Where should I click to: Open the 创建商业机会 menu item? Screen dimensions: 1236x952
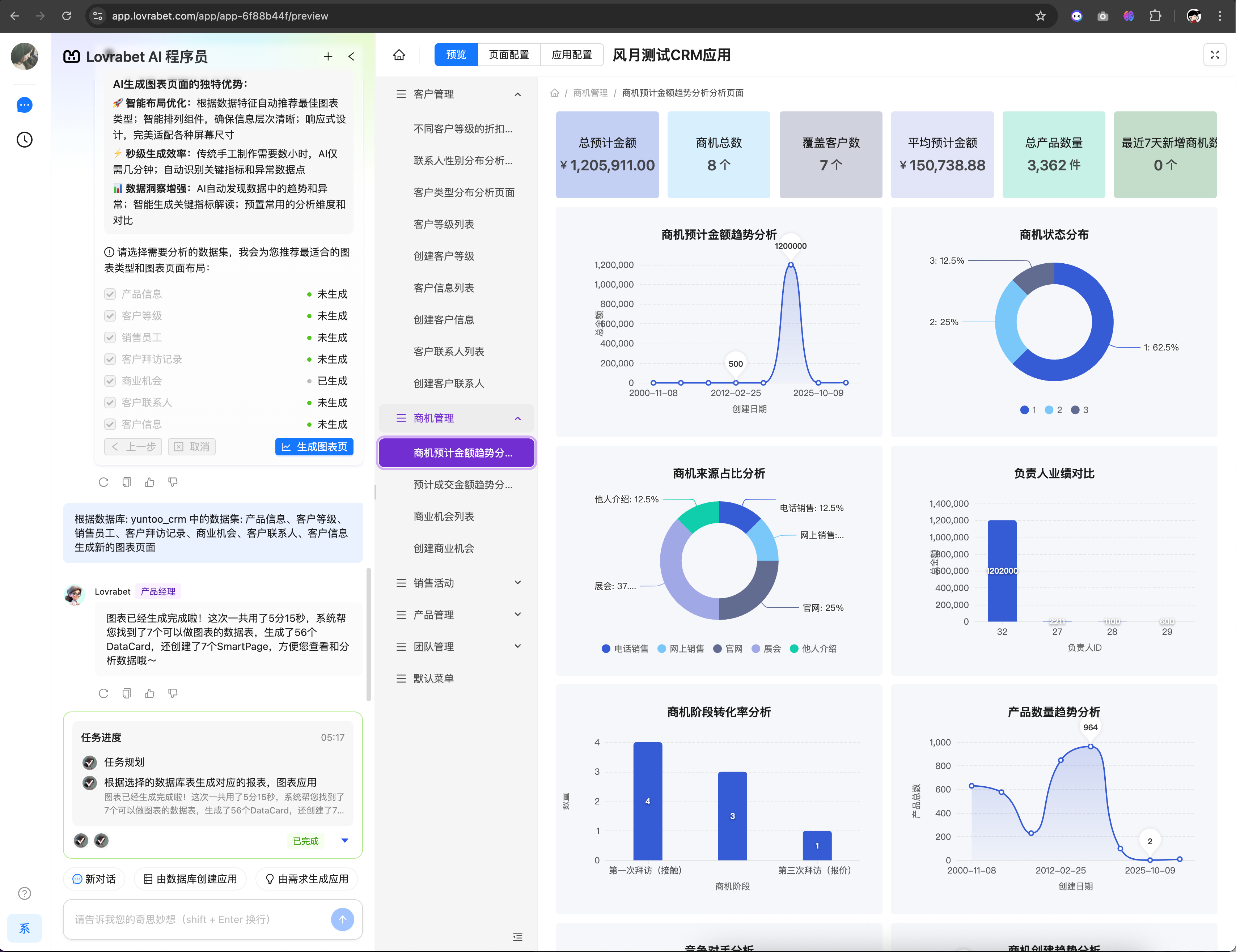[x=457, y=549]
